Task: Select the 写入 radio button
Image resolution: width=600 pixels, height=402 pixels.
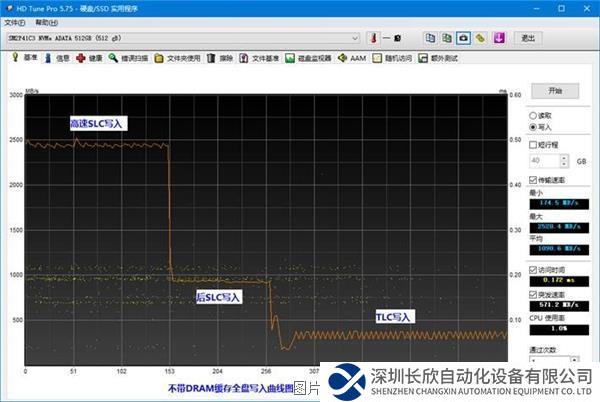Action: pyautogui.click(x=533, y=127)
